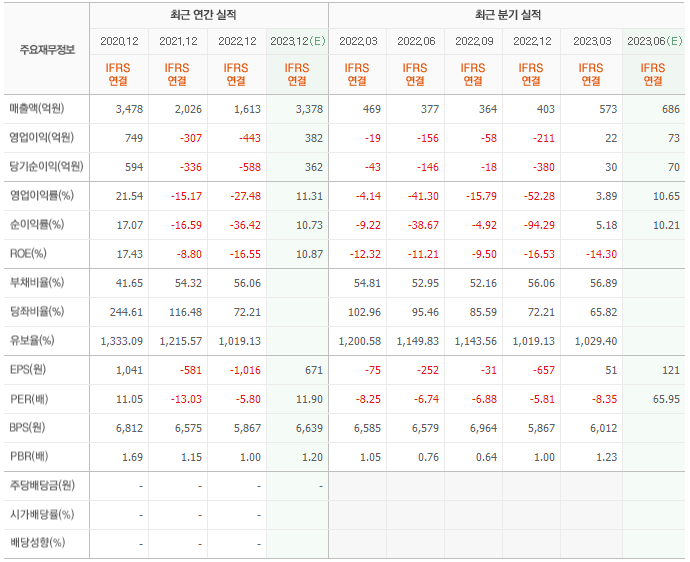690x562 pixels.
Task: Click the -307 operating profit value
Action: 191,138
